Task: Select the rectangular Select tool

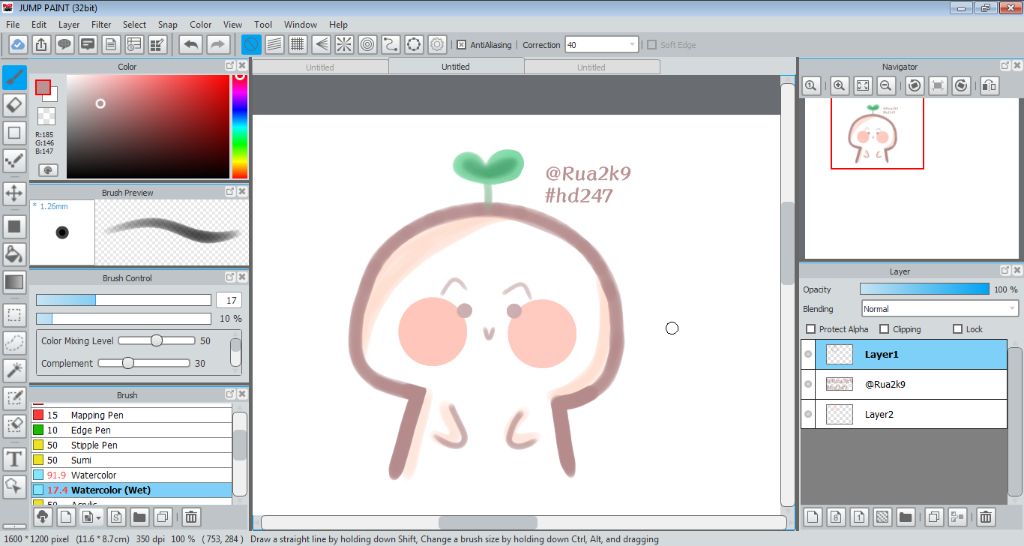Action: tap(14, 315)
